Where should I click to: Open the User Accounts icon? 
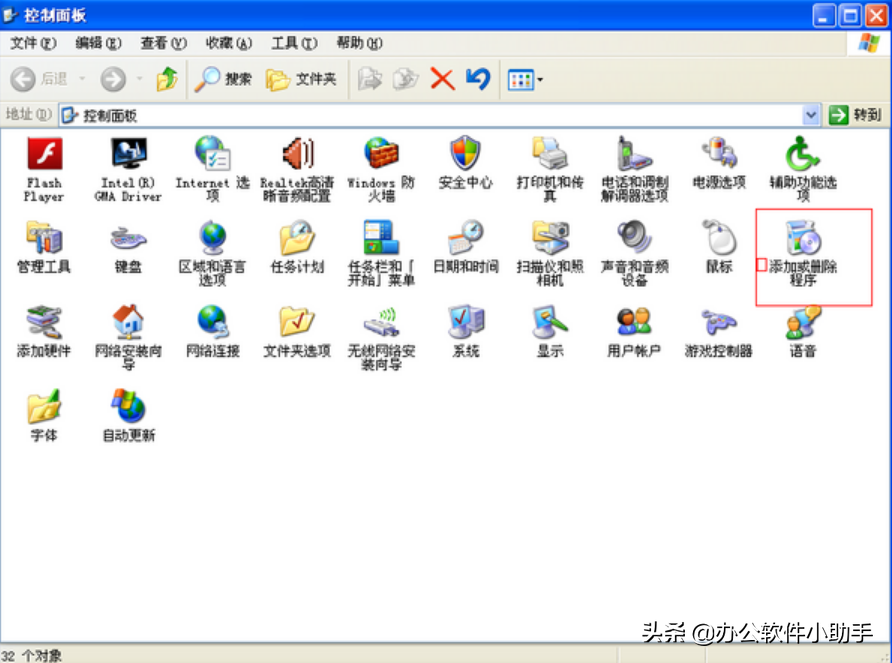[x=633, y=325]
